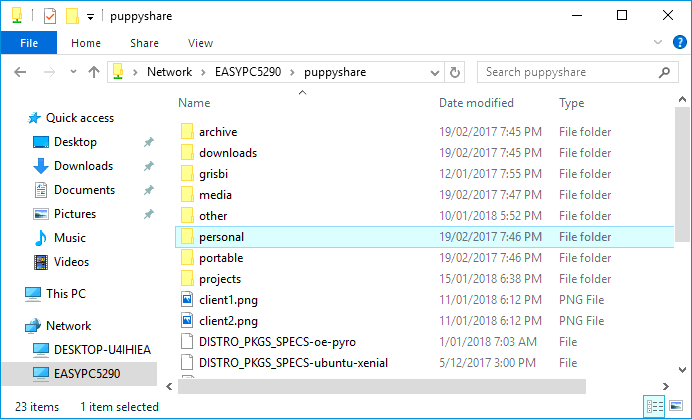The height and width of the screenshot is (419, 692).
Task: Open the recent locations dropdown arrow
Action: coord(73,72)
